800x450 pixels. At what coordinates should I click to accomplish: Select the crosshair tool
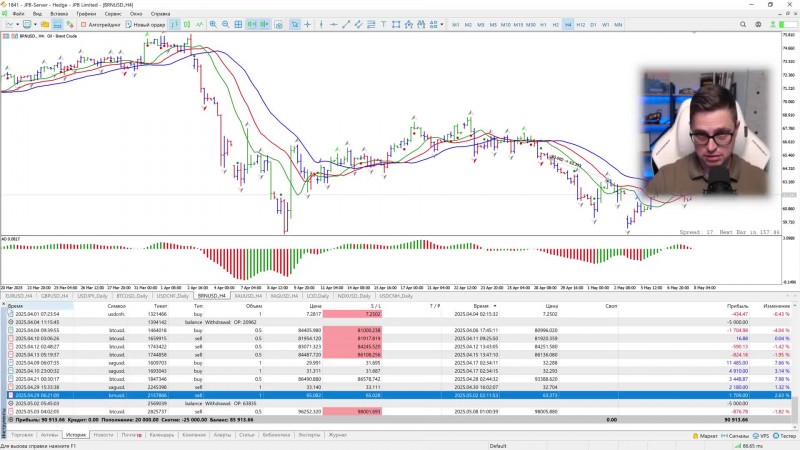[x=307, y=24]
